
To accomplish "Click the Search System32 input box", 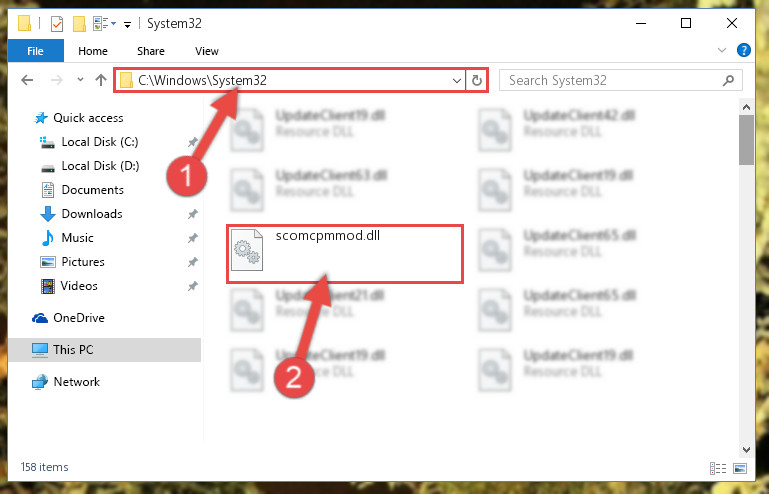I will tap(613, 80).
